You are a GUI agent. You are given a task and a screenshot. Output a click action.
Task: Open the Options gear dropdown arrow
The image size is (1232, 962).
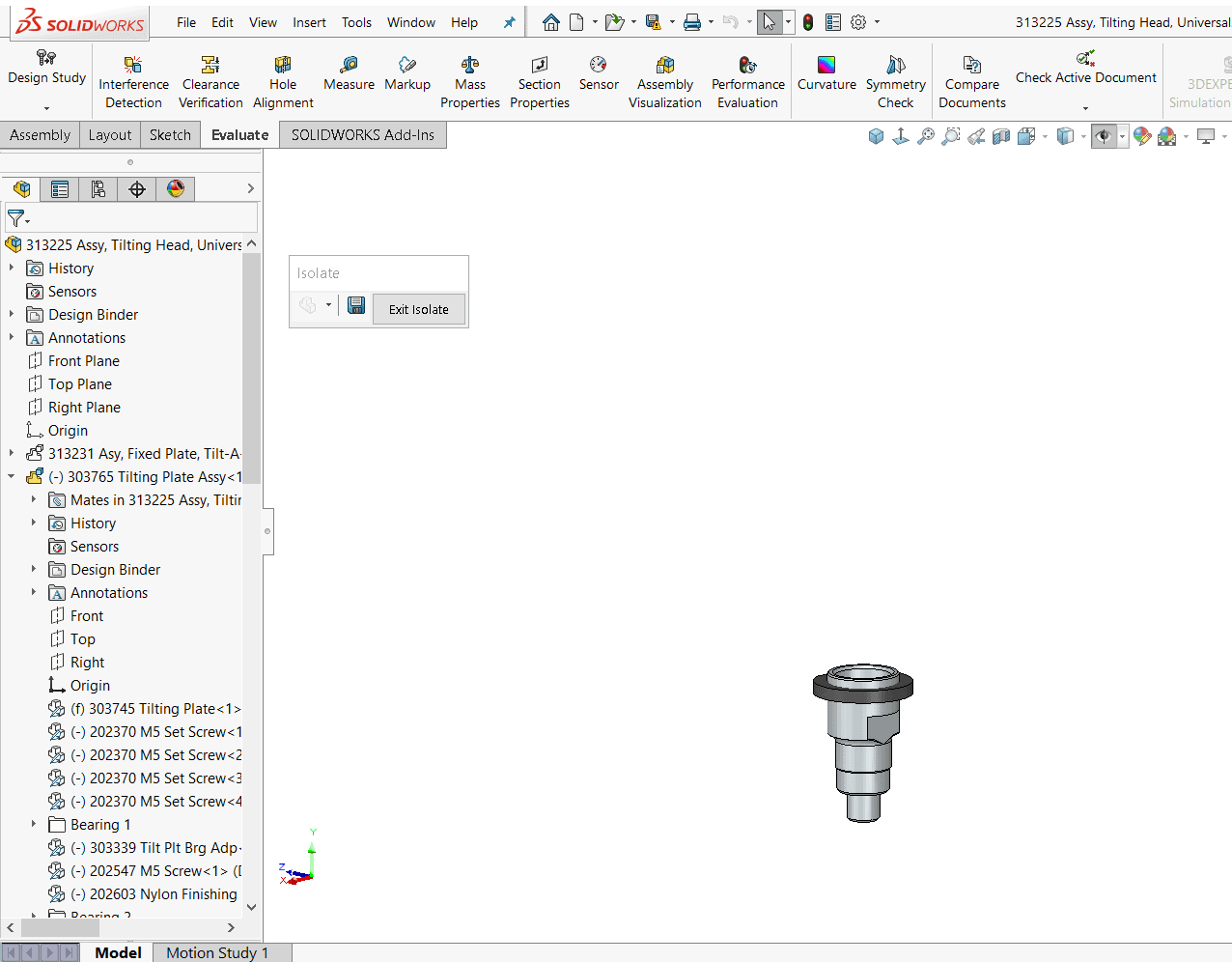(877, 22)
